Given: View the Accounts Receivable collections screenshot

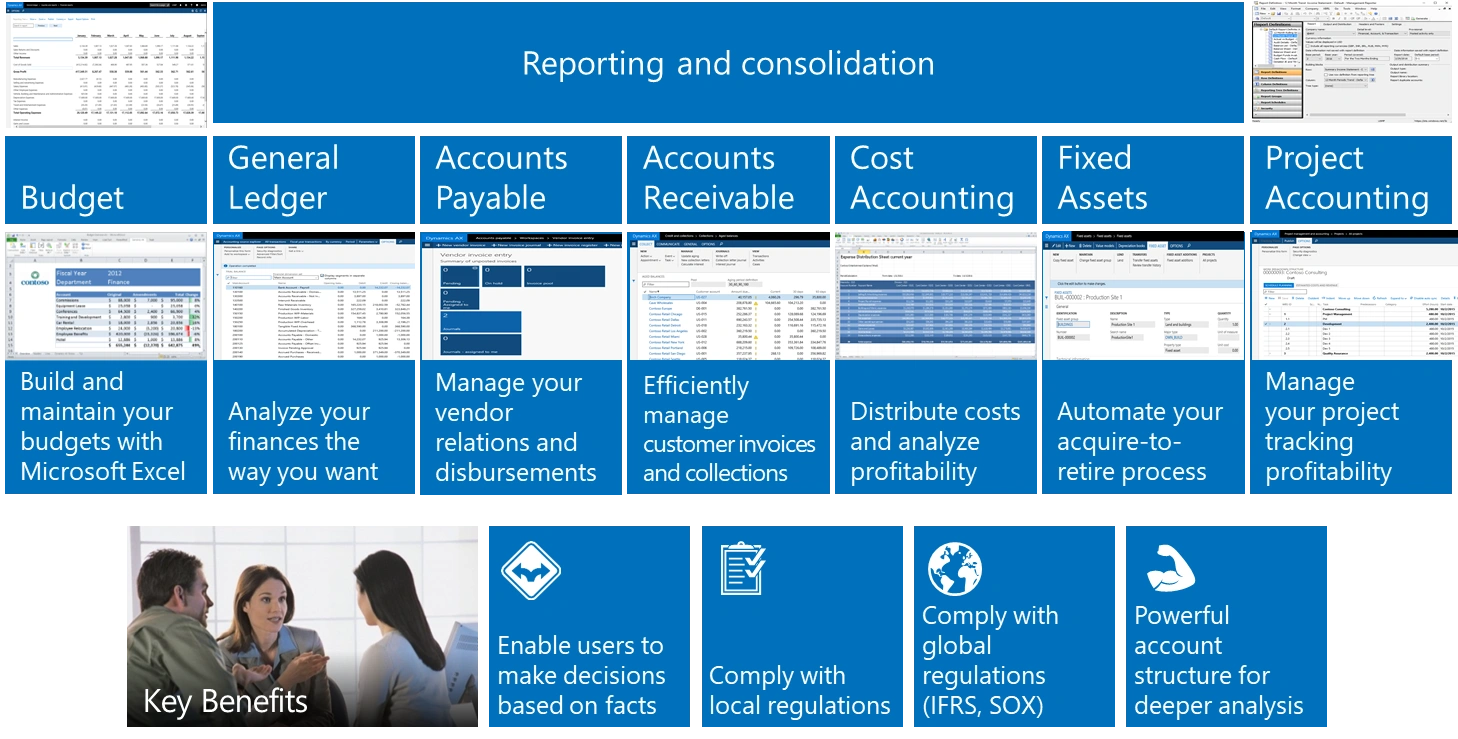Looking at the screenshot, I should pos(728,296).
